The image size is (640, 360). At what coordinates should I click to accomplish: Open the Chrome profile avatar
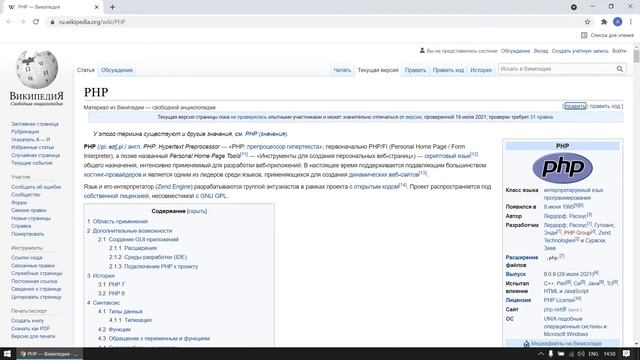click(618, 22)
